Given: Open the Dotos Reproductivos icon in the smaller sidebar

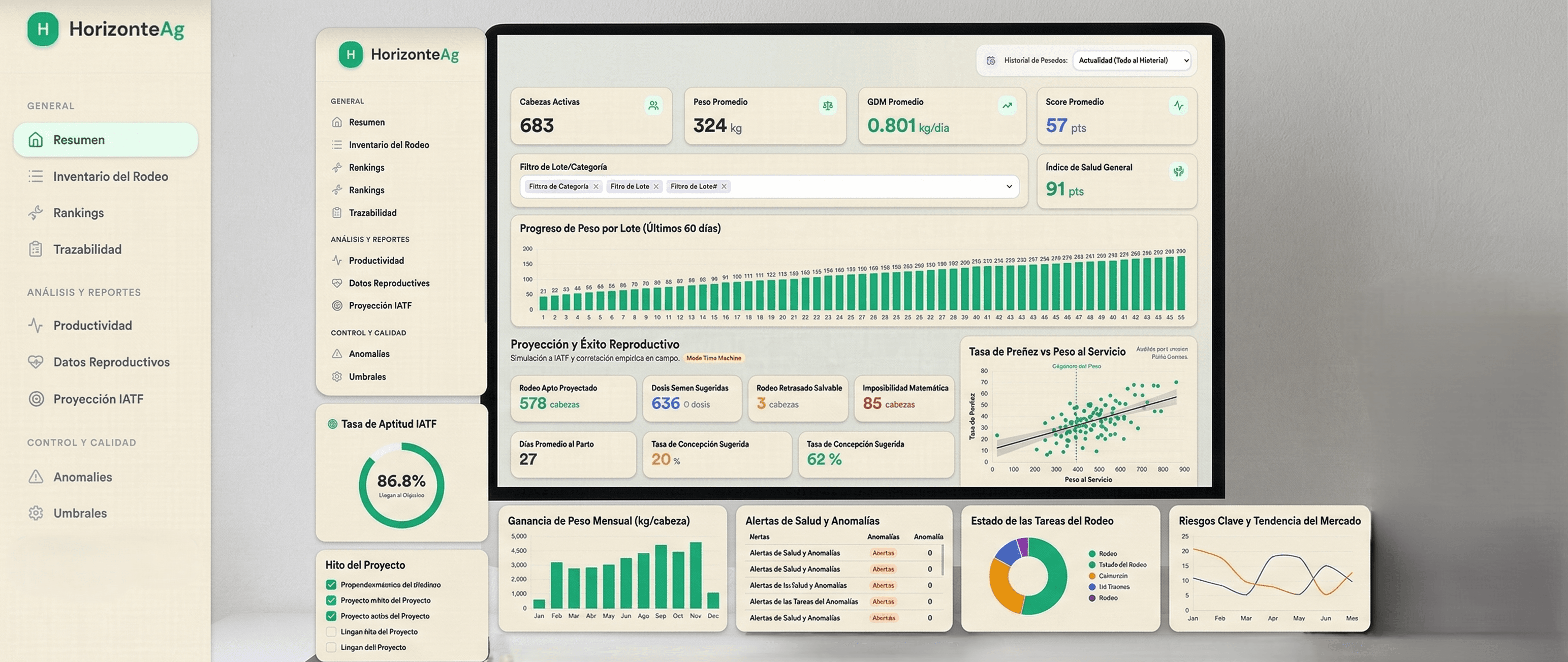Looking at the screenshot, I should point(337,283).
